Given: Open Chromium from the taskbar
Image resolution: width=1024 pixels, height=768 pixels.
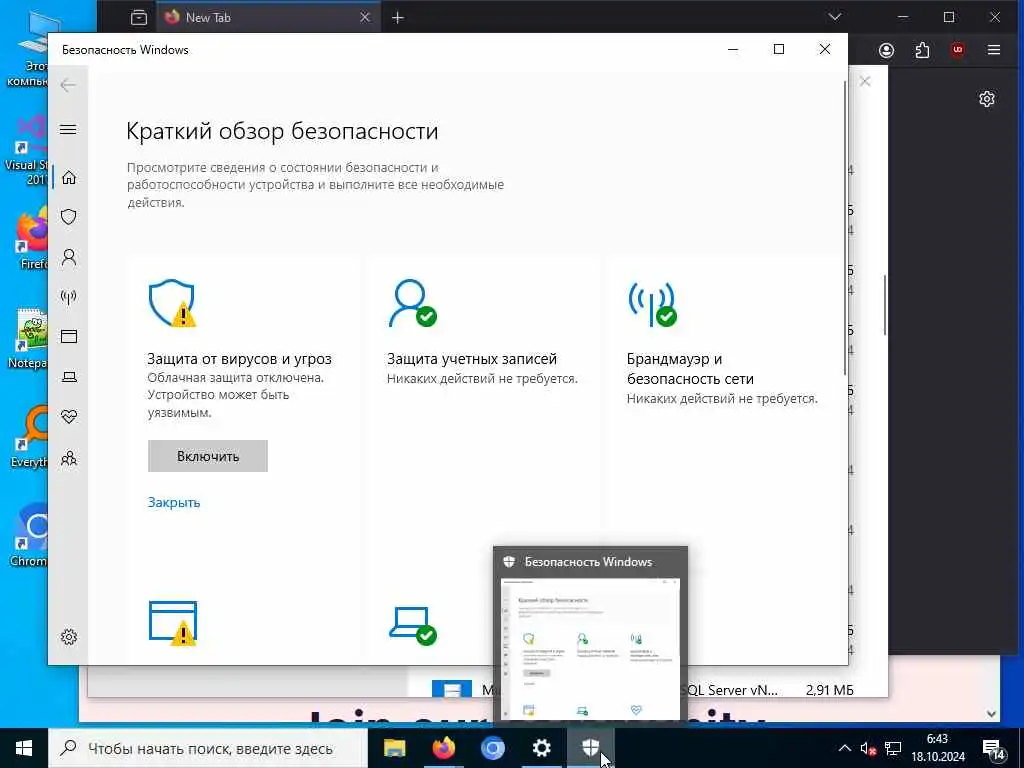Looking at the screenshot, I should [x=493, y=748].
